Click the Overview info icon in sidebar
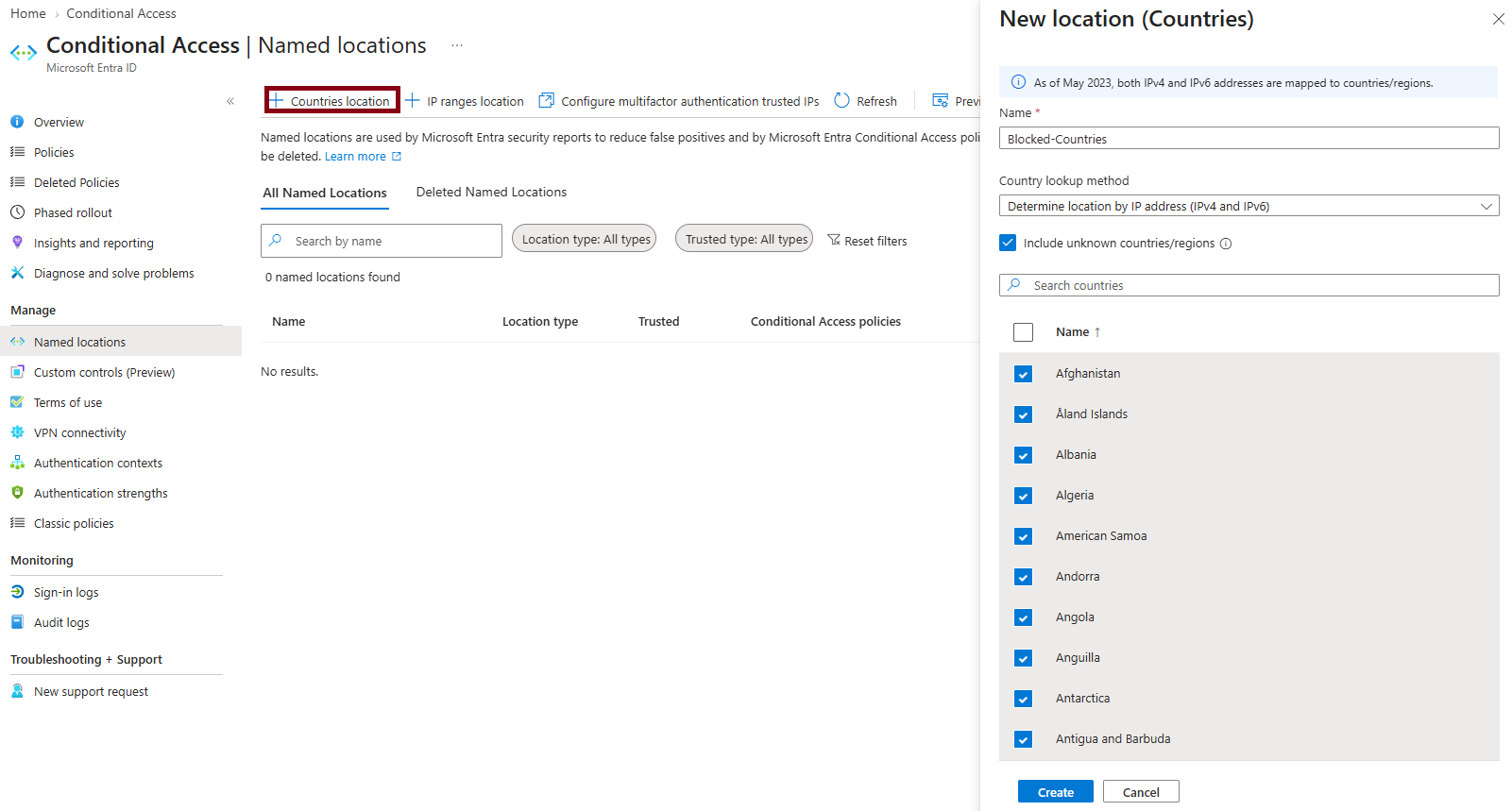The image size is (1512, 811). click(x=17, y=122)
